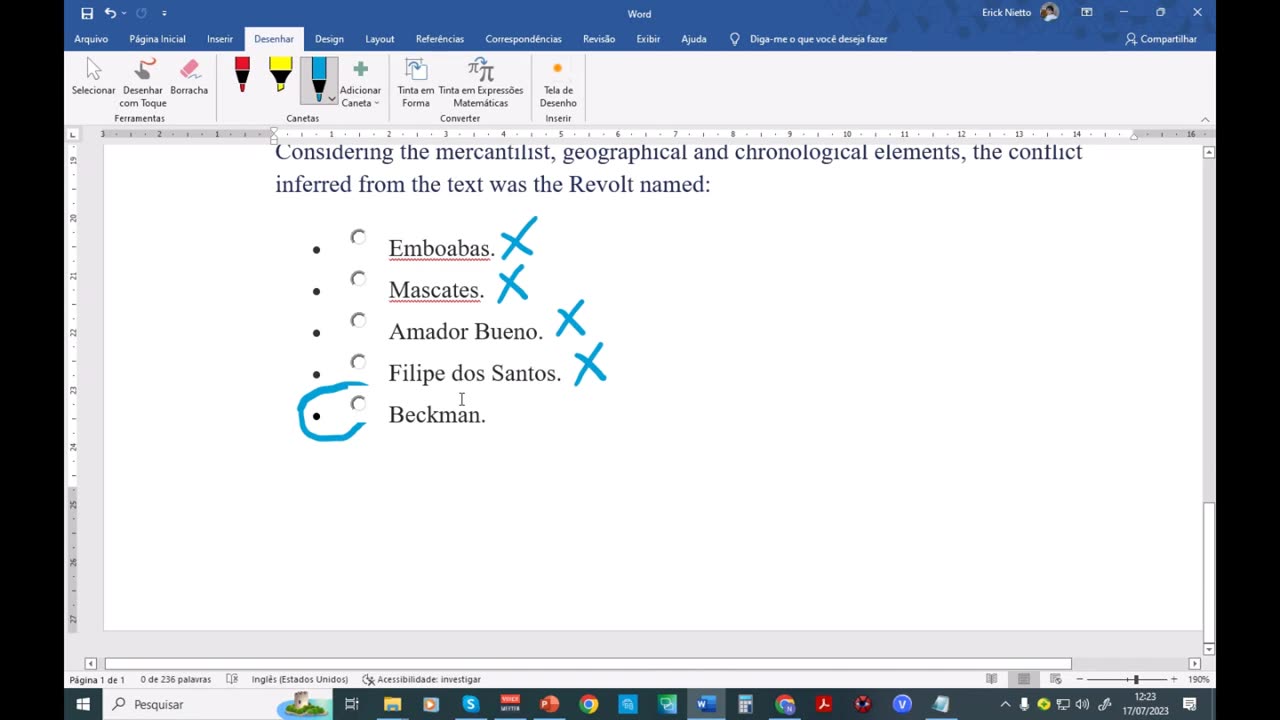Open the Windows Start menu

[83, 704]
